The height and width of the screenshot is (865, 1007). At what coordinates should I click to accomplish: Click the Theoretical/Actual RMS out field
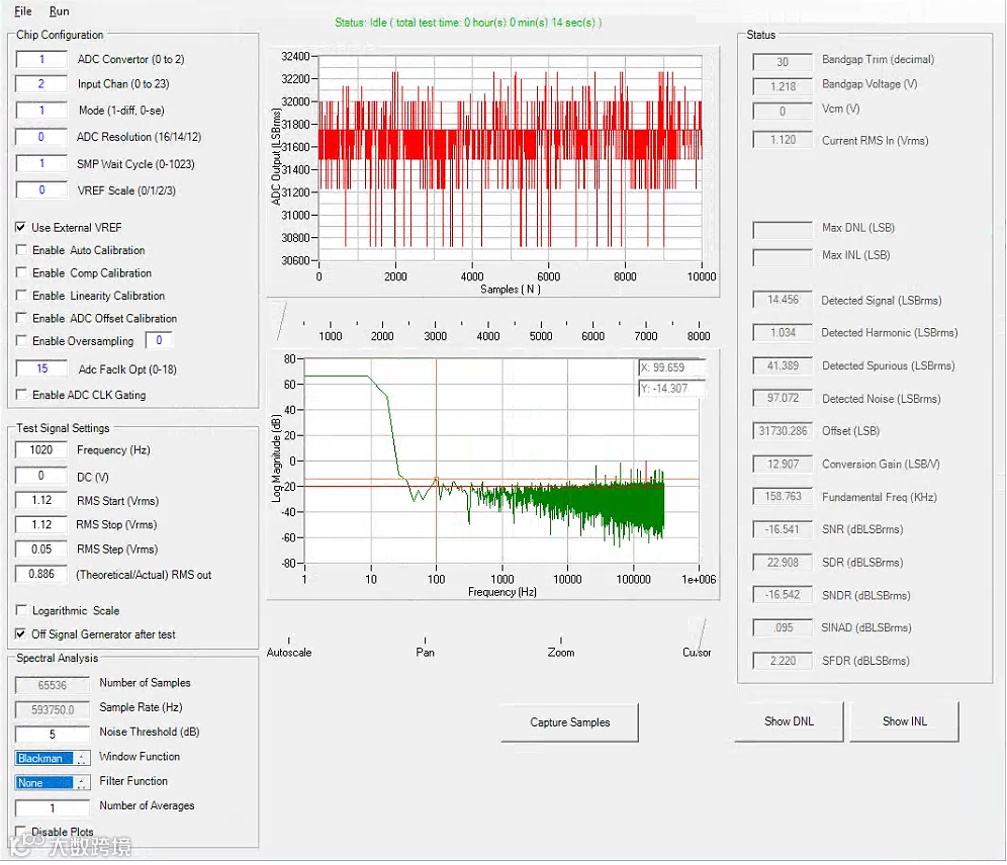(41, 574)
